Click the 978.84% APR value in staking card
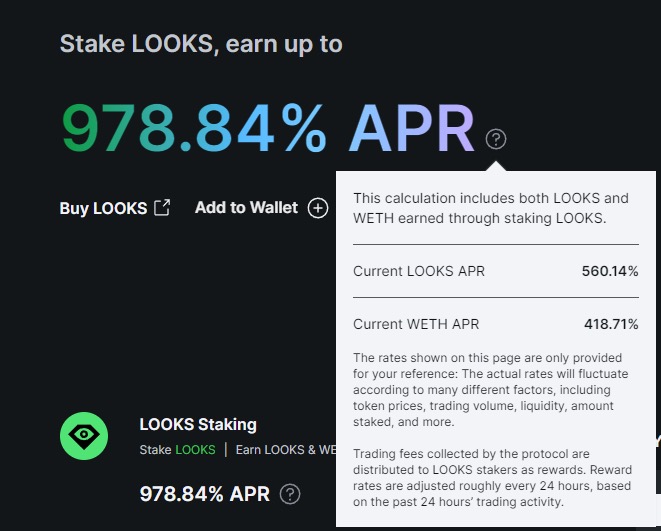The height and width of the screenshot is (531, 661). (x=204, y=494)
